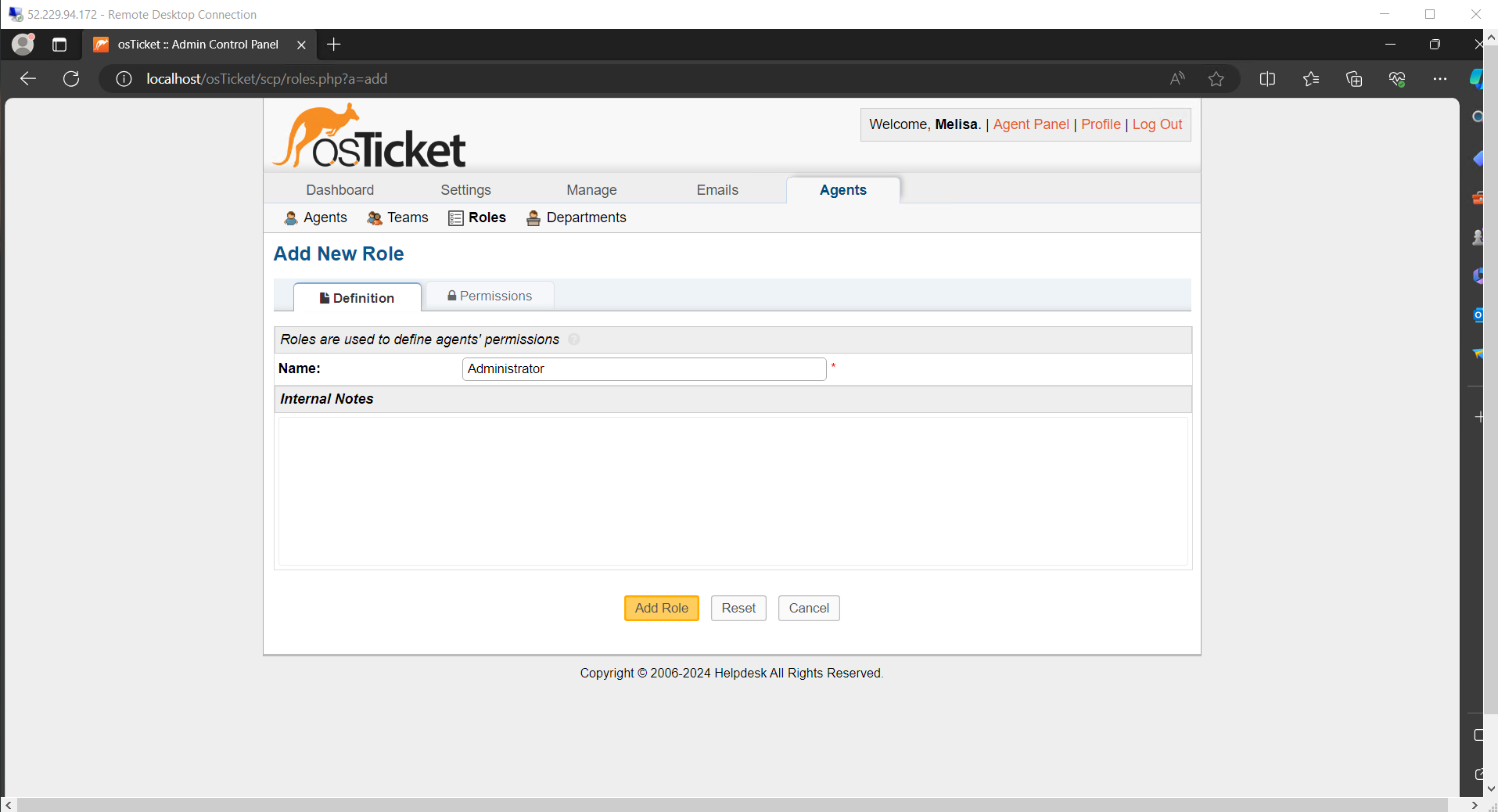
Task: Open Favorites list icon in toolbar
Action: coord(1311,78)
